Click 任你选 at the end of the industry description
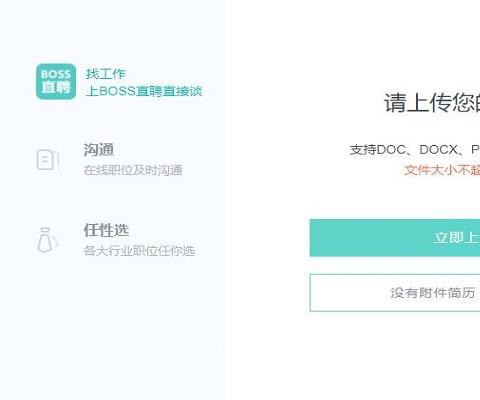 pyautogui.click(x=176, y=251)
